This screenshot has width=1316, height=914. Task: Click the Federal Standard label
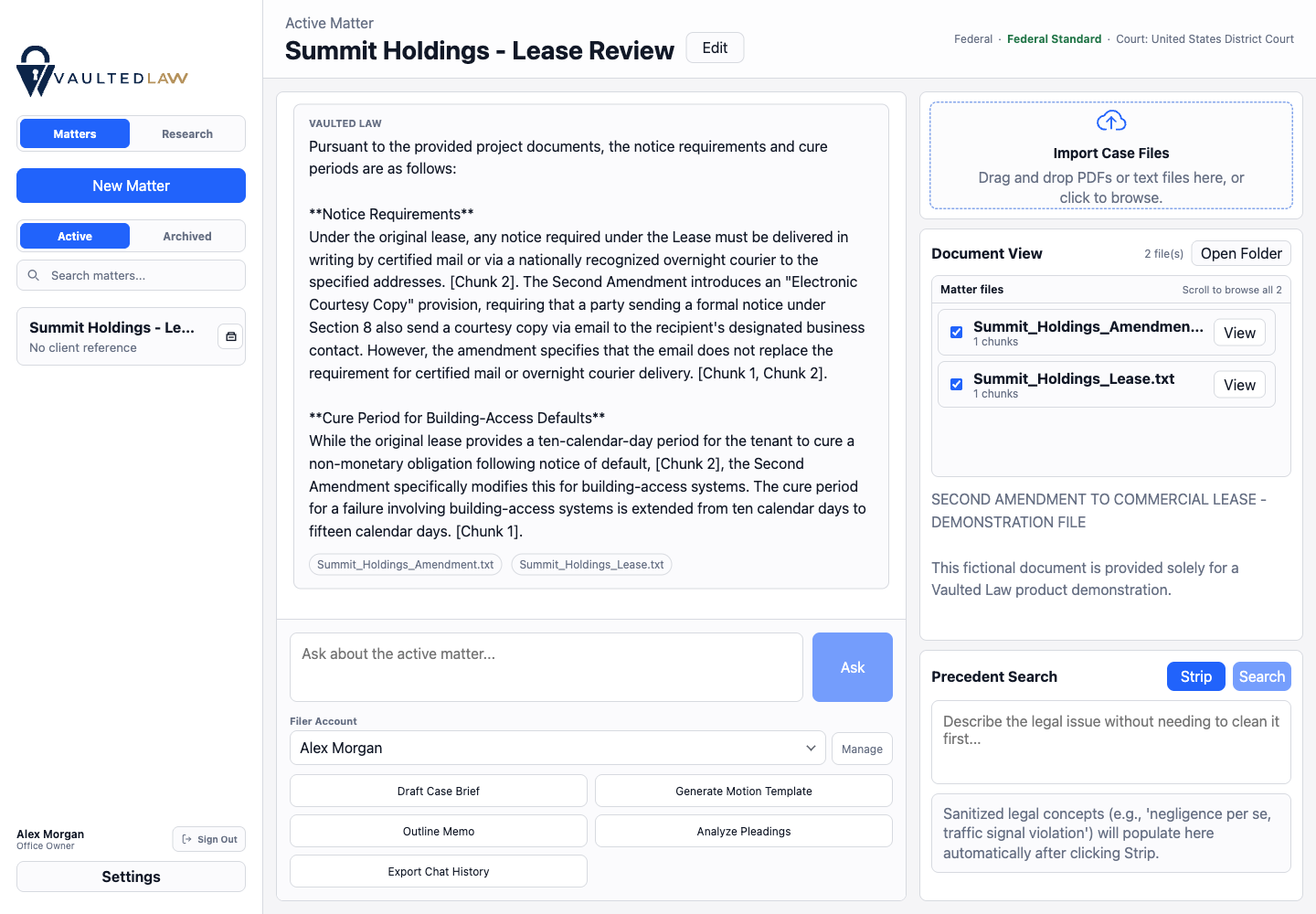point(1054,39)
